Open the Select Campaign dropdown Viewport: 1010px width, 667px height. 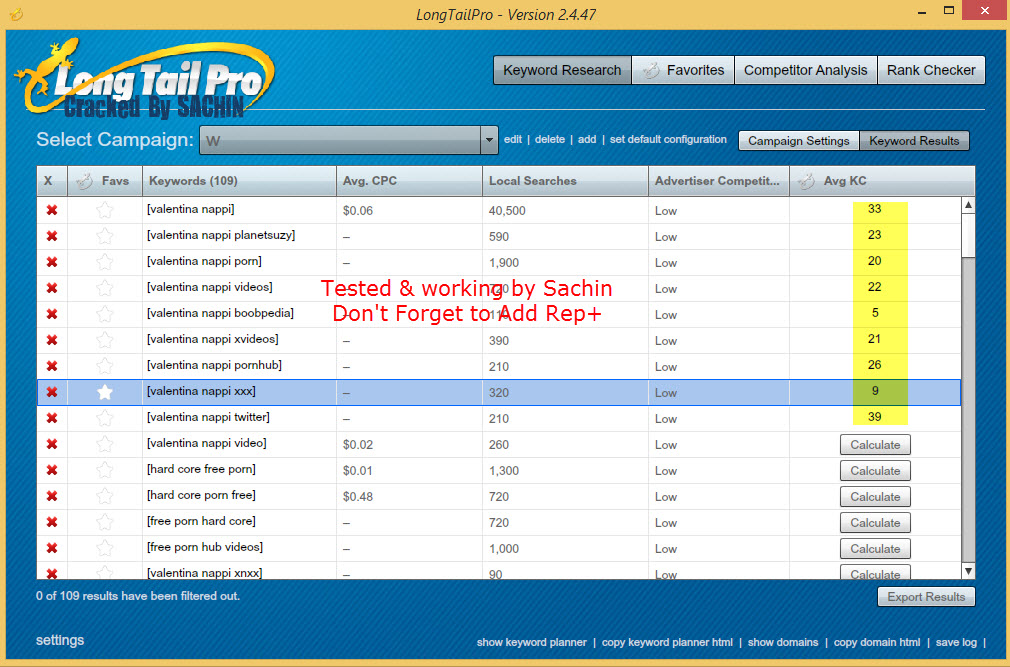coord(489,140)
